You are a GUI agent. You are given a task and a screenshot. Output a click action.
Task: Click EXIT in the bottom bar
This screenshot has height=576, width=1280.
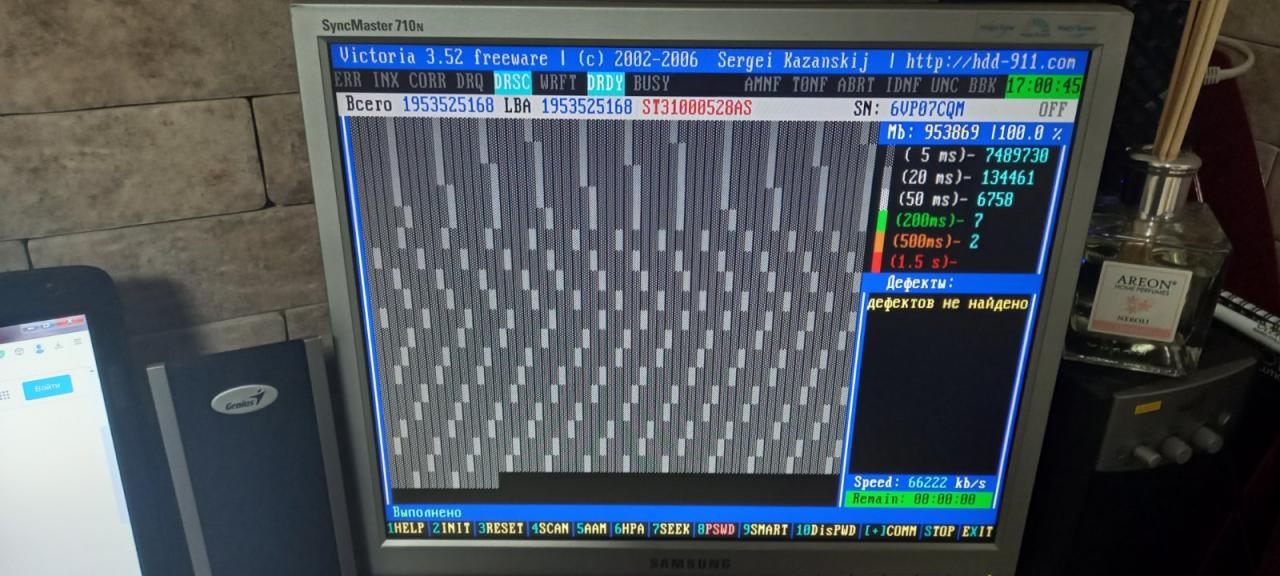(977, 532)
